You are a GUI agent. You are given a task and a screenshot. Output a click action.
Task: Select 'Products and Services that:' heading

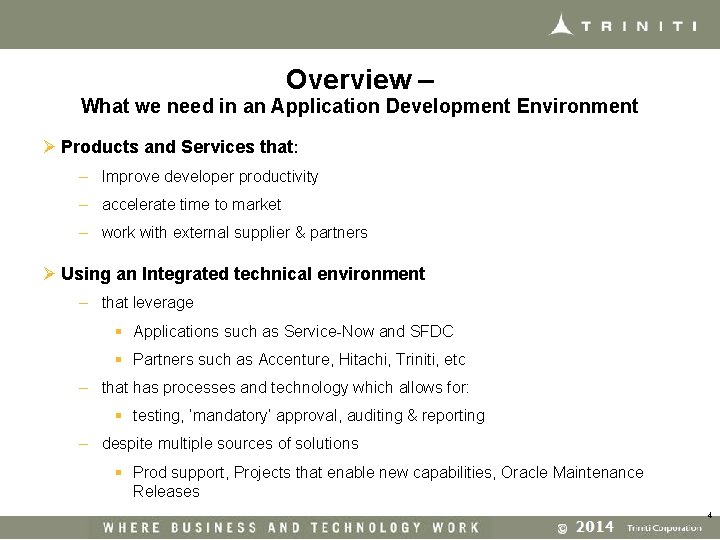(180, 147)
